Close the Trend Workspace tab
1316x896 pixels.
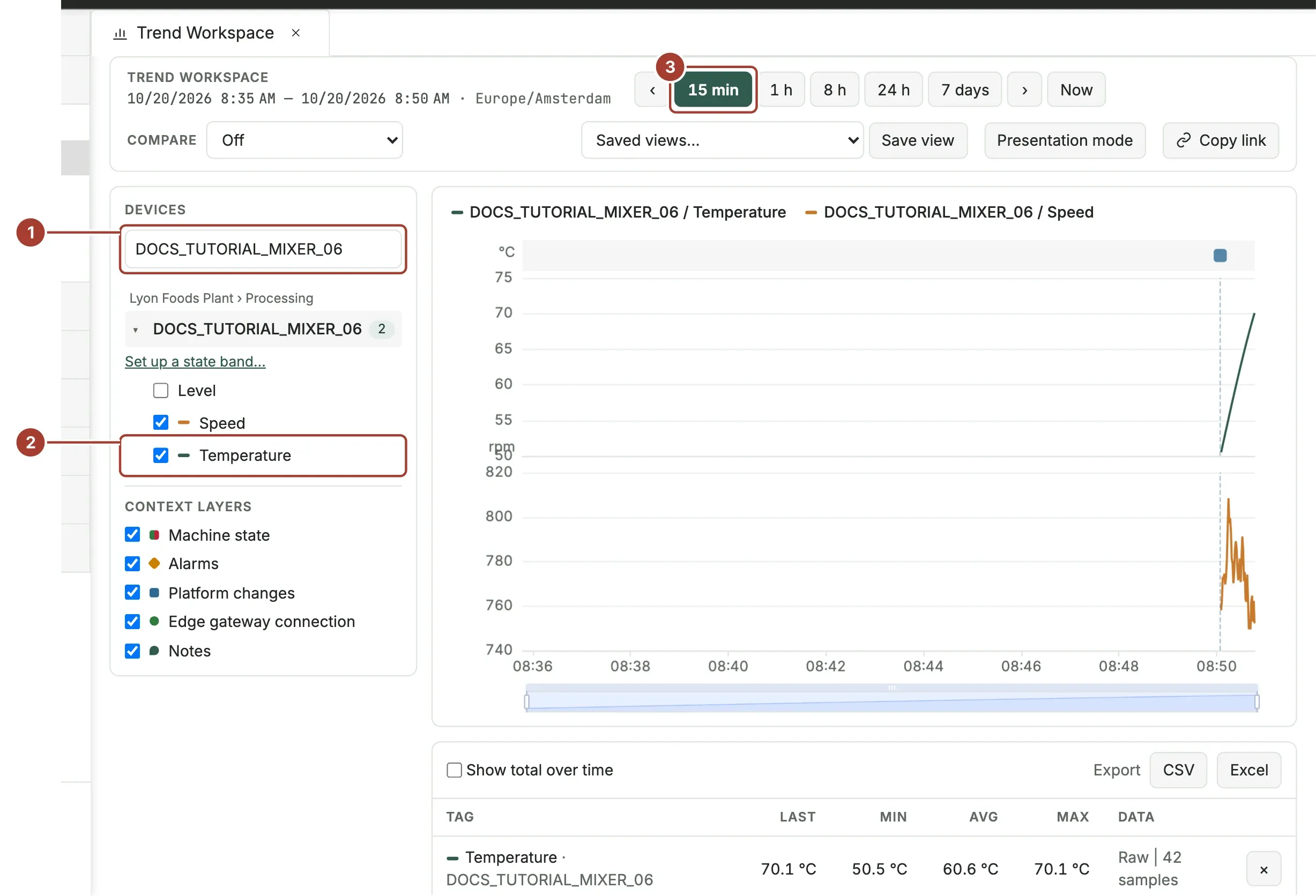click(295, 33)
